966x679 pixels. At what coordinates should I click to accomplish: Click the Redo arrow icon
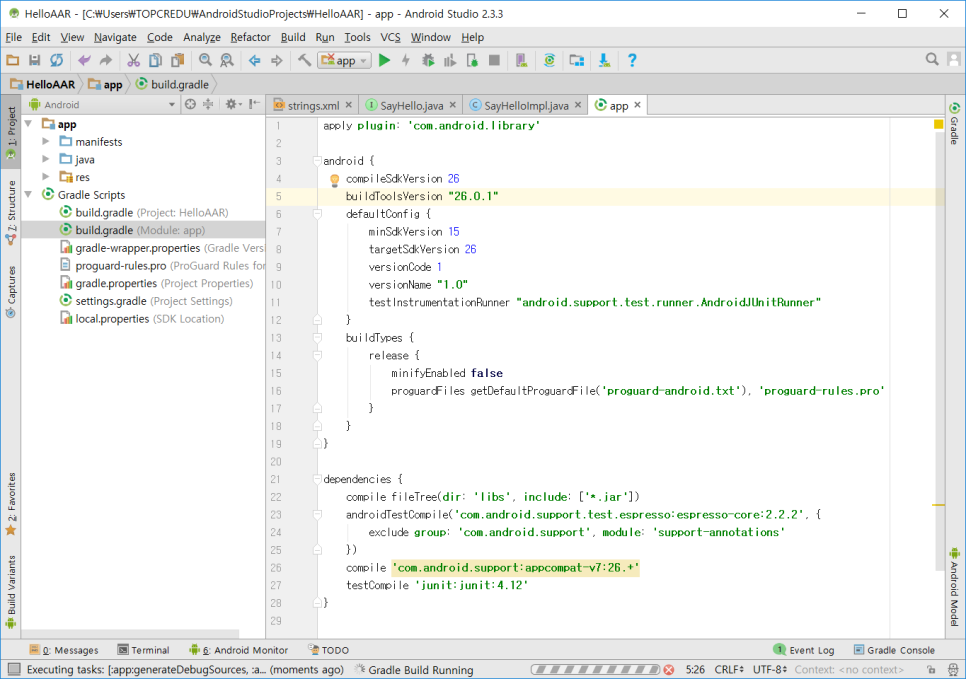coord(106,60)
